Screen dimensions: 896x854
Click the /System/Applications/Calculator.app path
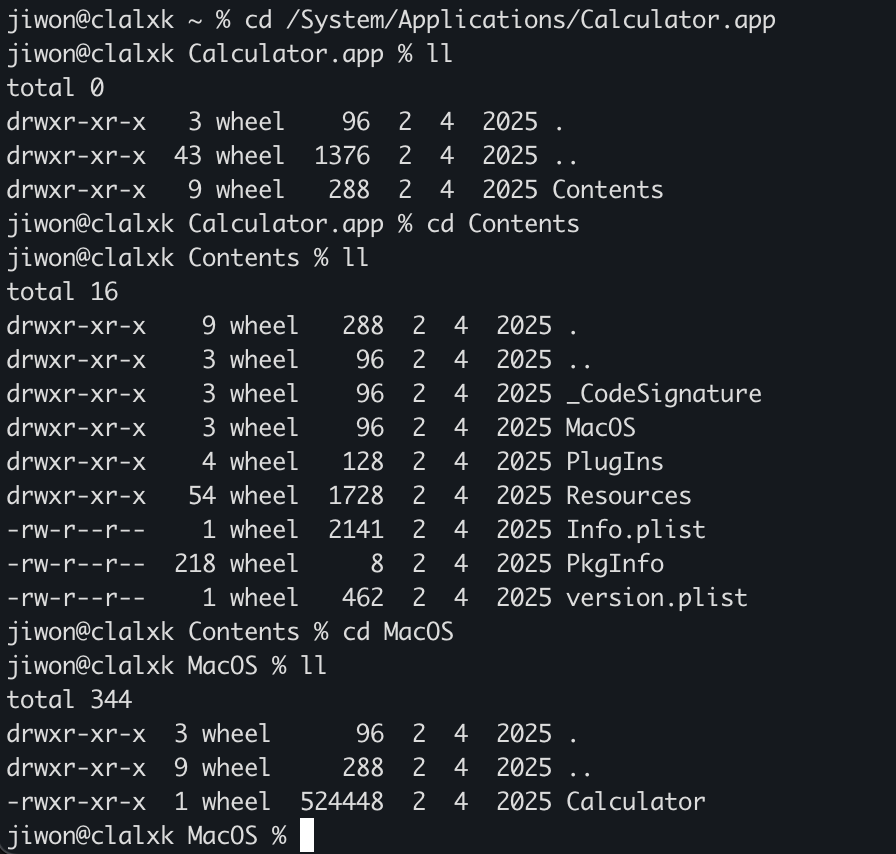click(x=530, y=21)
